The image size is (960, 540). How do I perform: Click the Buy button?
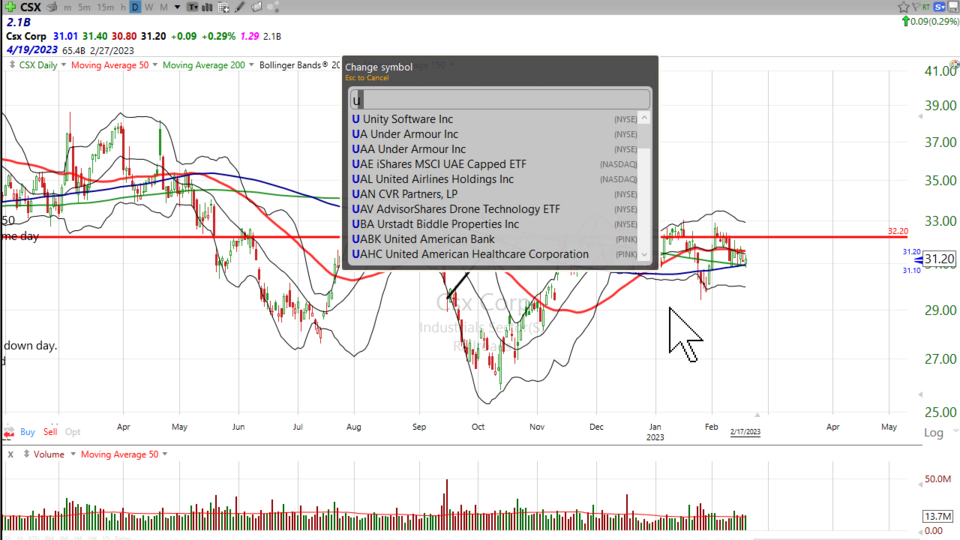tap(27, 432)
